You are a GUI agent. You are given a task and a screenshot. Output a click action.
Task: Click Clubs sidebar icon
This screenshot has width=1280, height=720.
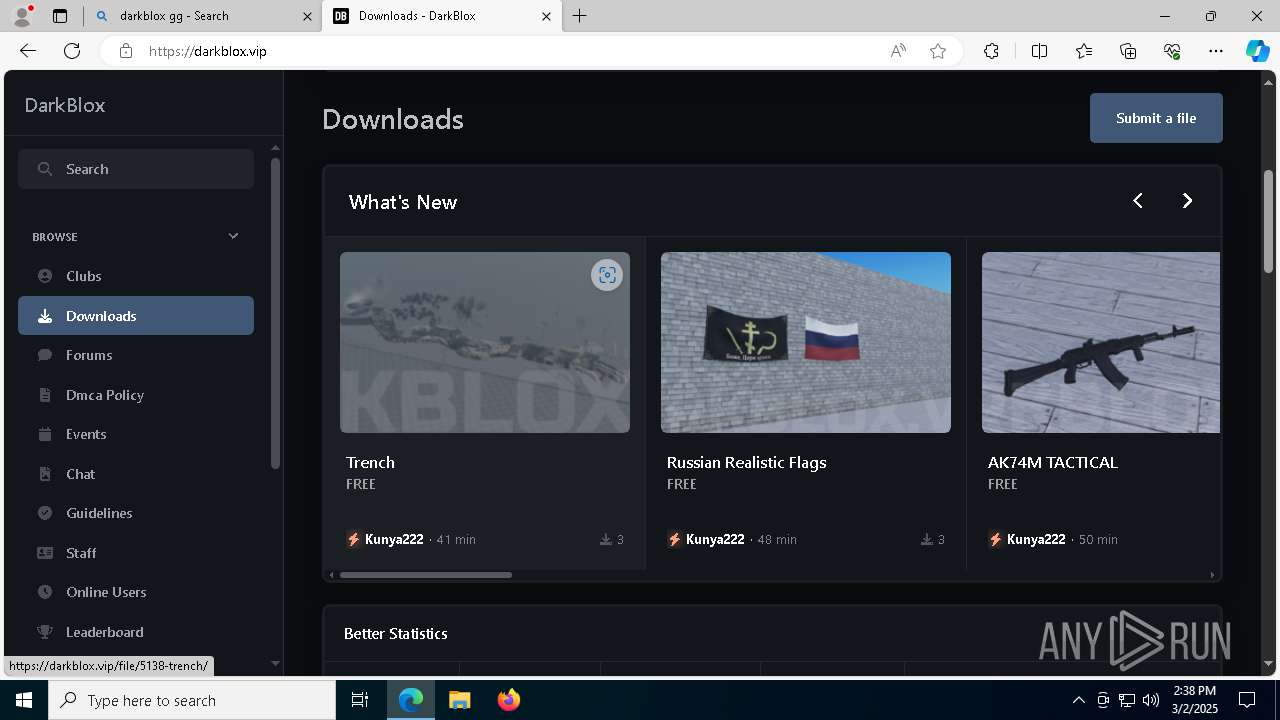point(45,276)
